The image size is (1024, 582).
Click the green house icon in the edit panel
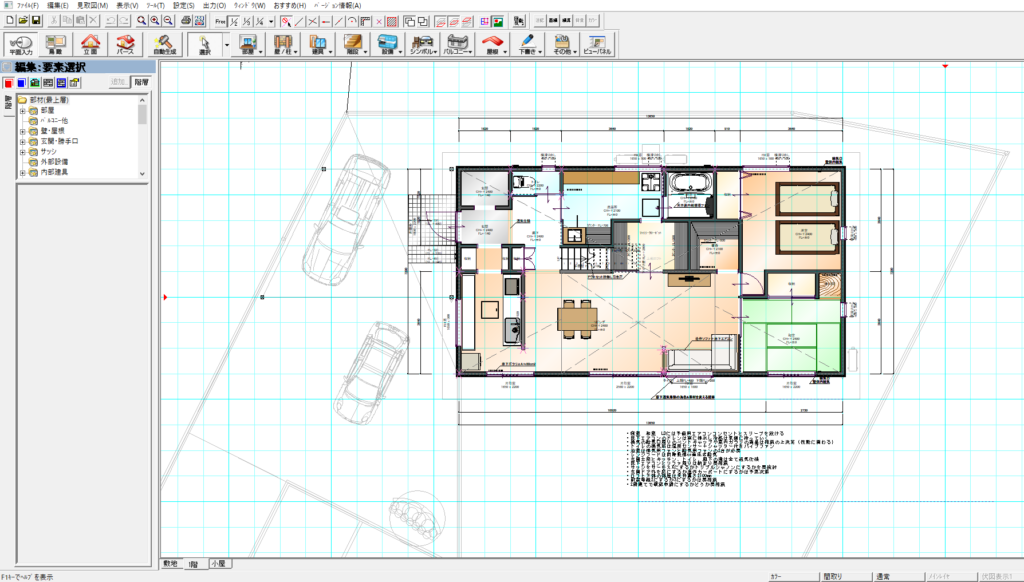click(35, 83)
